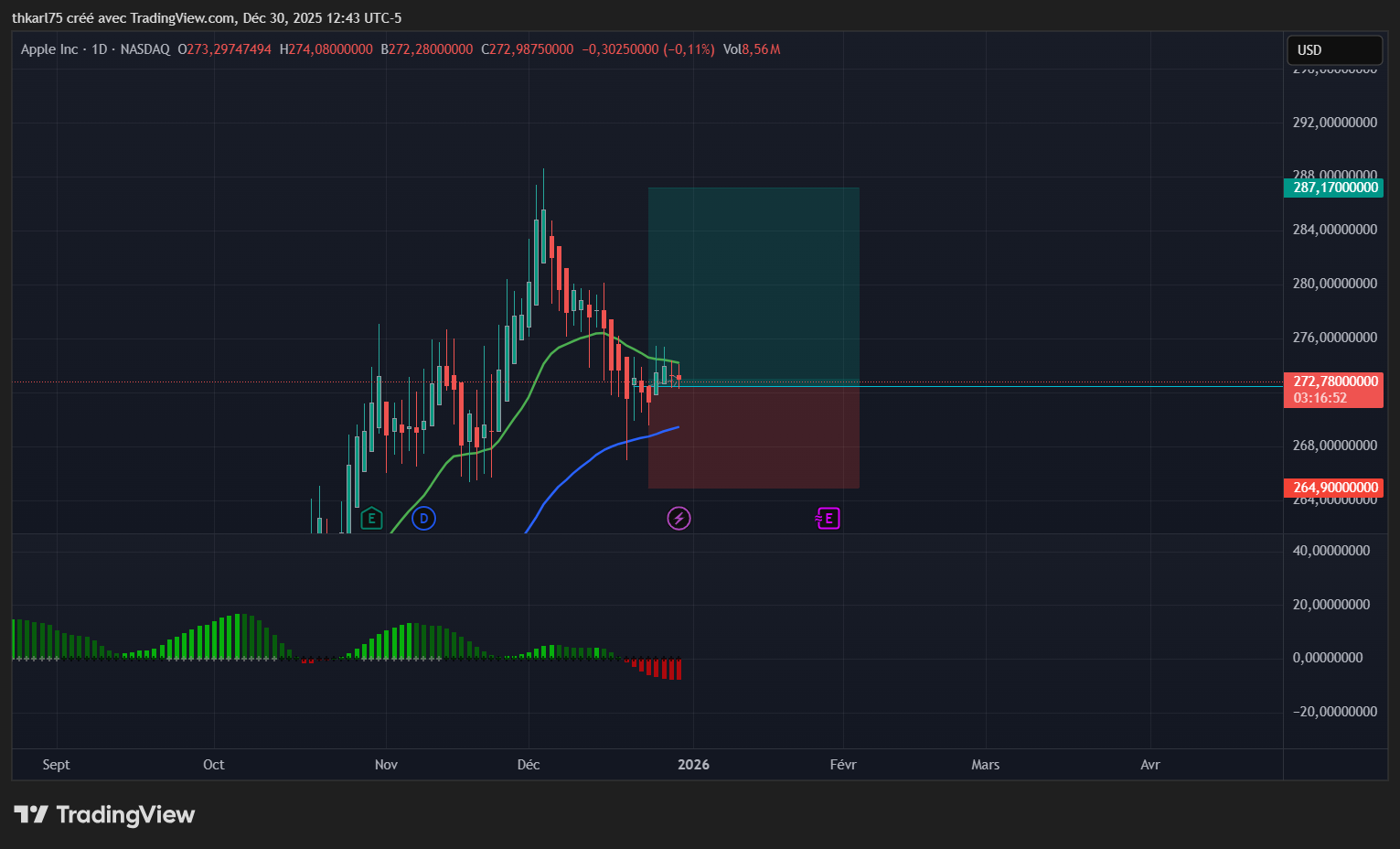Click the blue dividend D marker
The width and height of the screenshot is (1400, 849).
coord(423,519)
